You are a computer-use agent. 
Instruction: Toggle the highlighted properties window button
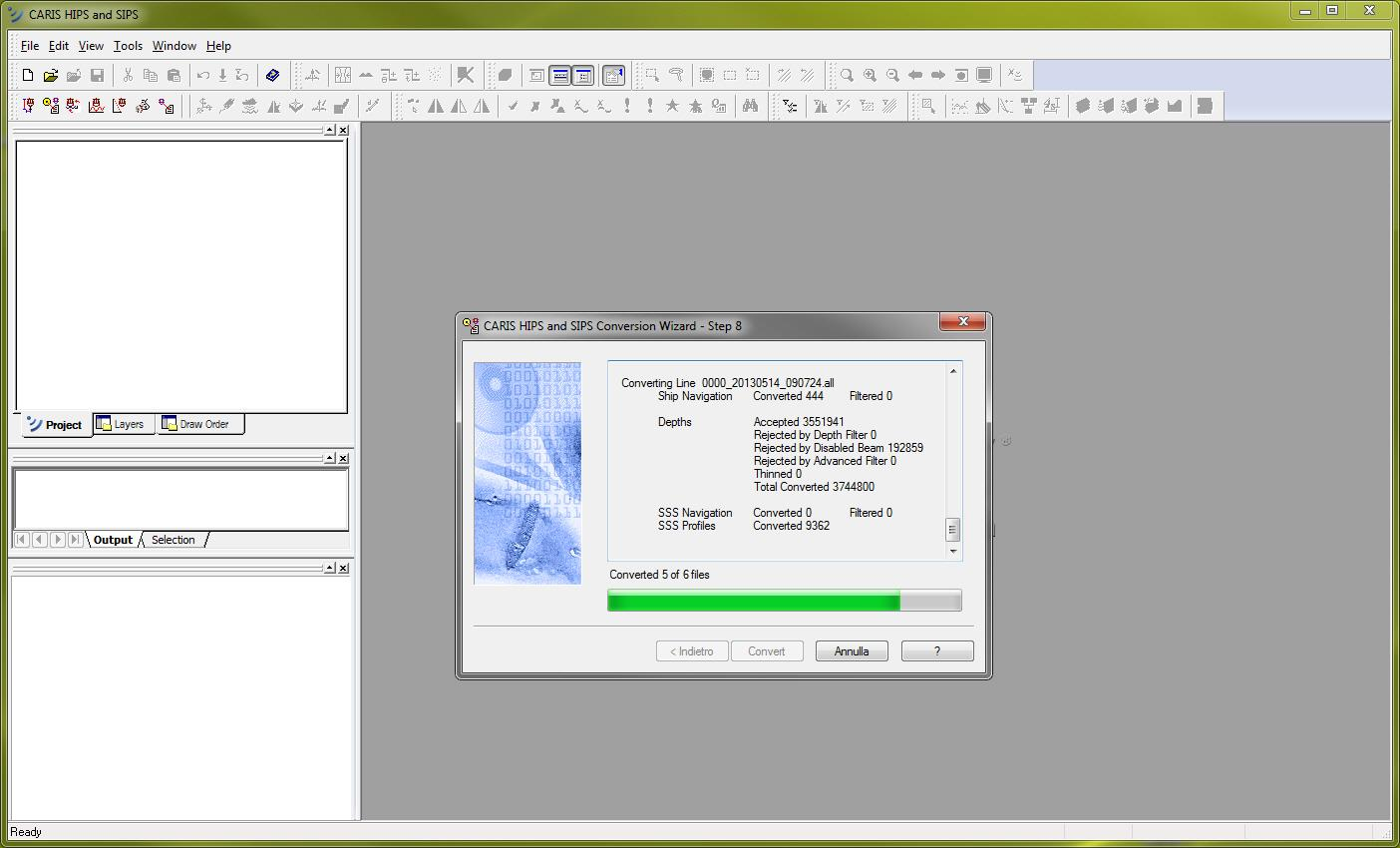[614, 75]
